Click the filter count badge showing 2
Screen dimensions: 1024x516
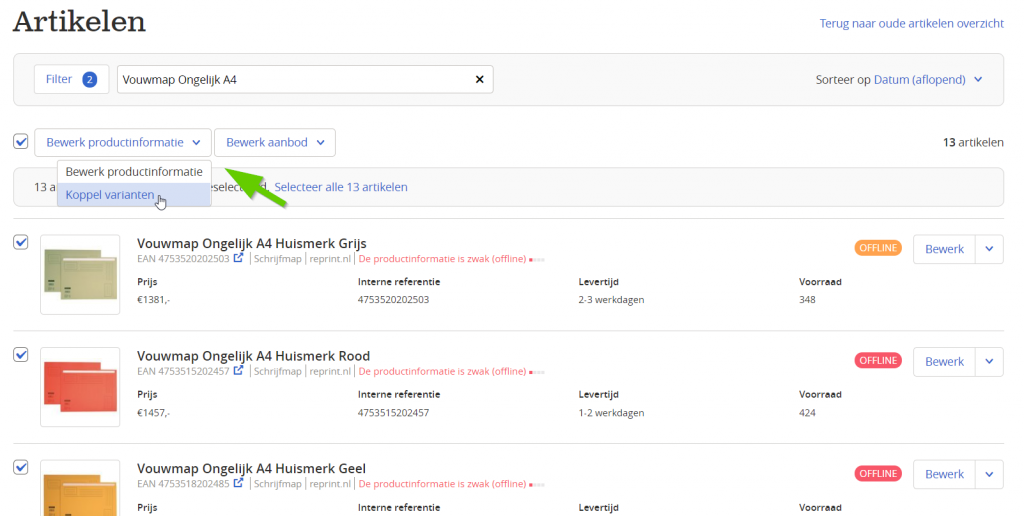tap(89, 80)
